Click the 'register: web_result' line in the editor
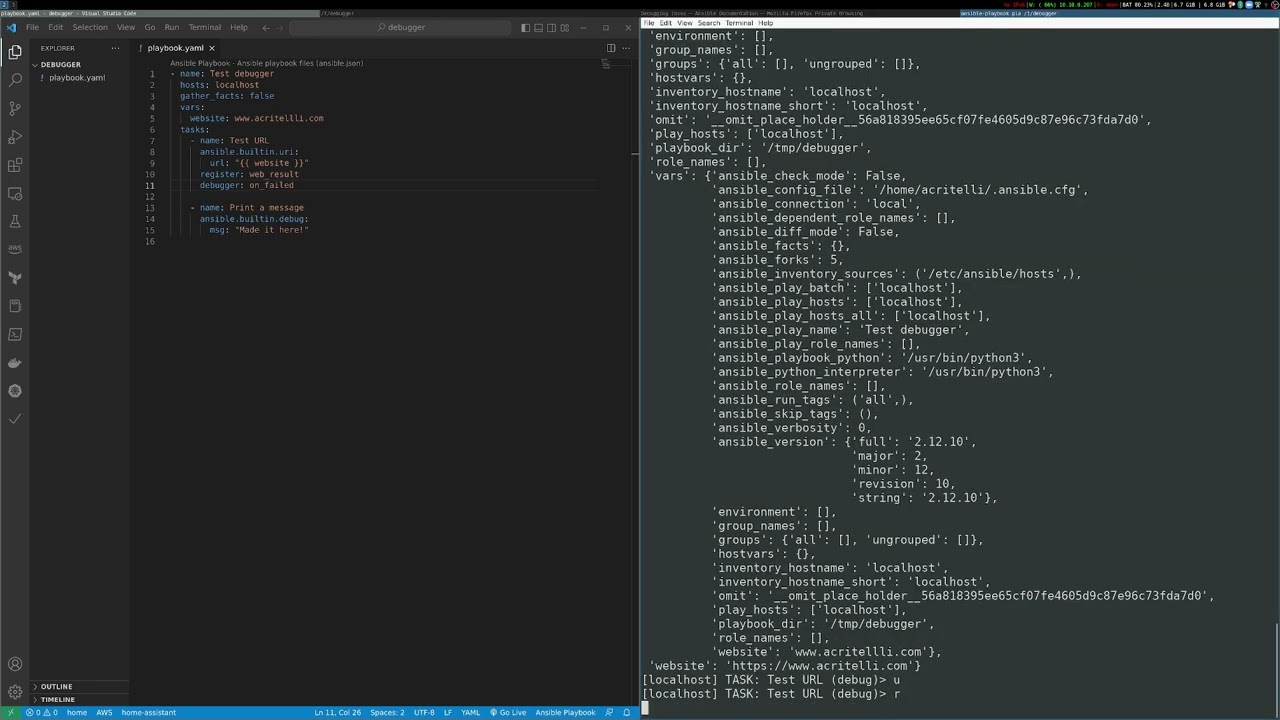This screenshot has width=1280, height=720. [x=249, y=174]
